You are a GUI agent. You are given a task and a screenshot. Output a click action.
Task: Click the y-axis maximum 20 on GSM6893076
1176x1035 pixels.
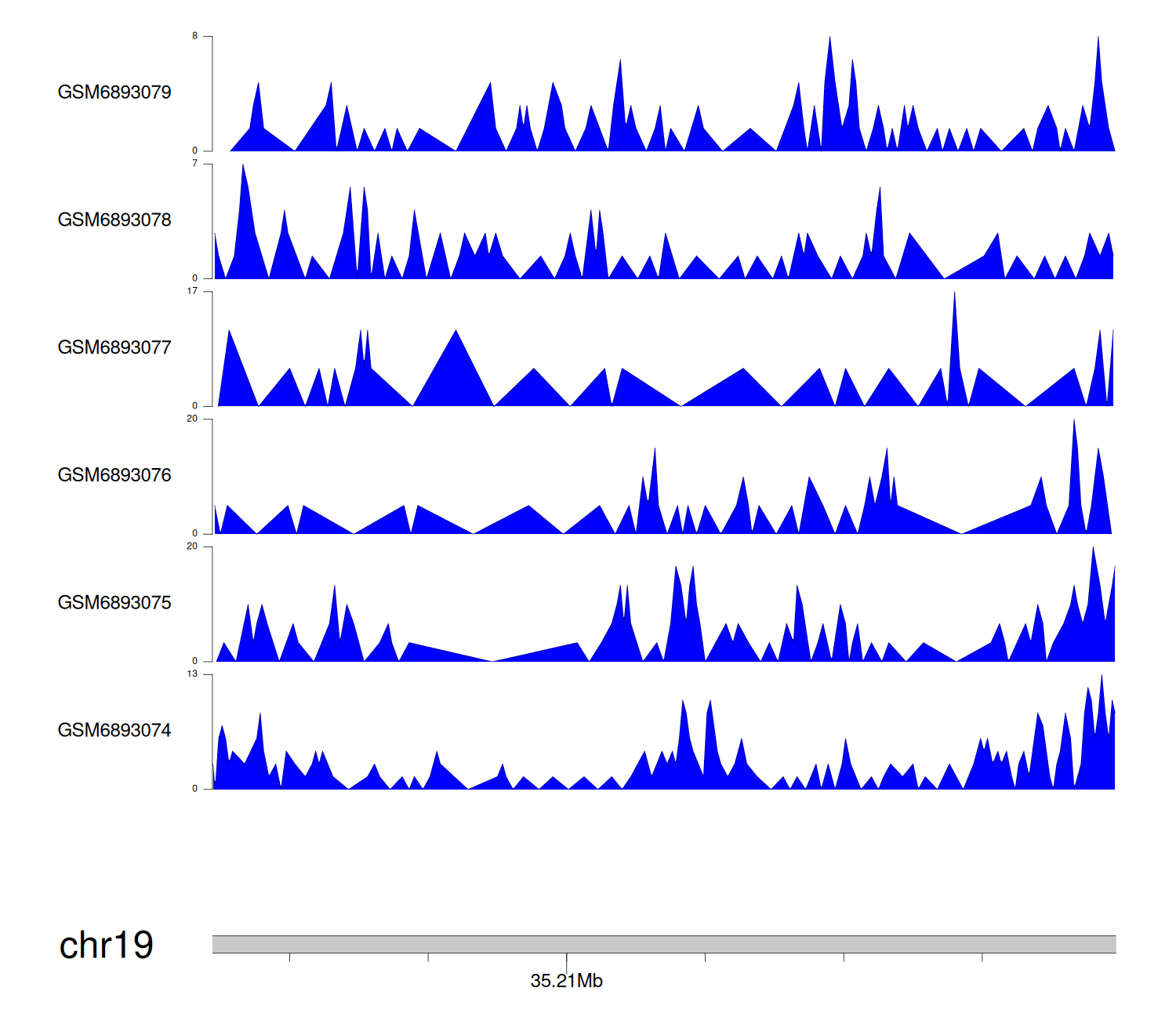pyautogui.click(x=192, y=419)
